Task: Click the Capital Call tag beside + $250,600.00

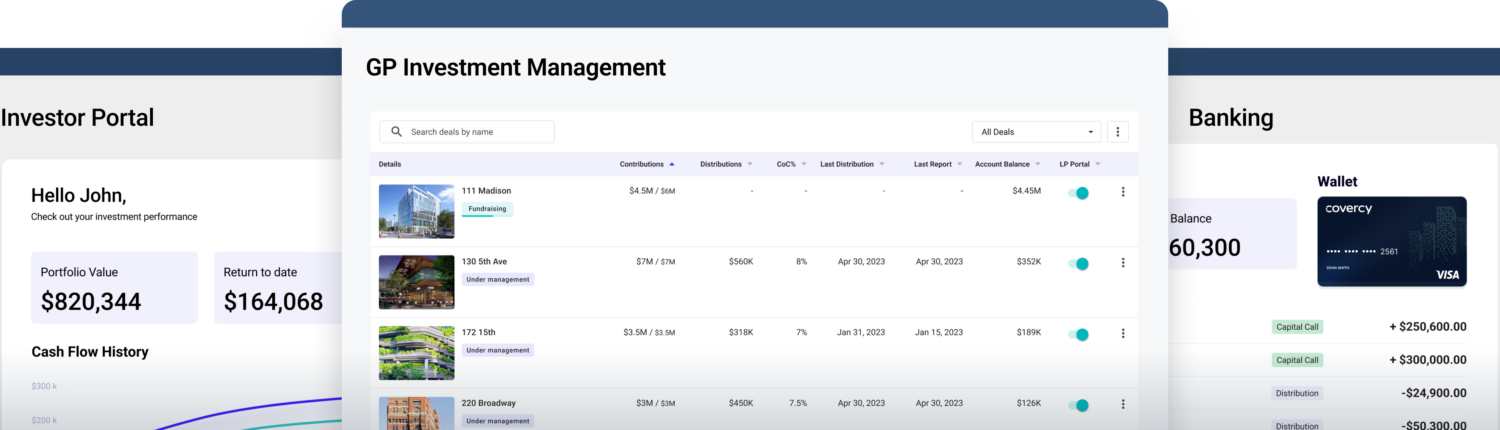Action: point(1297,327)
